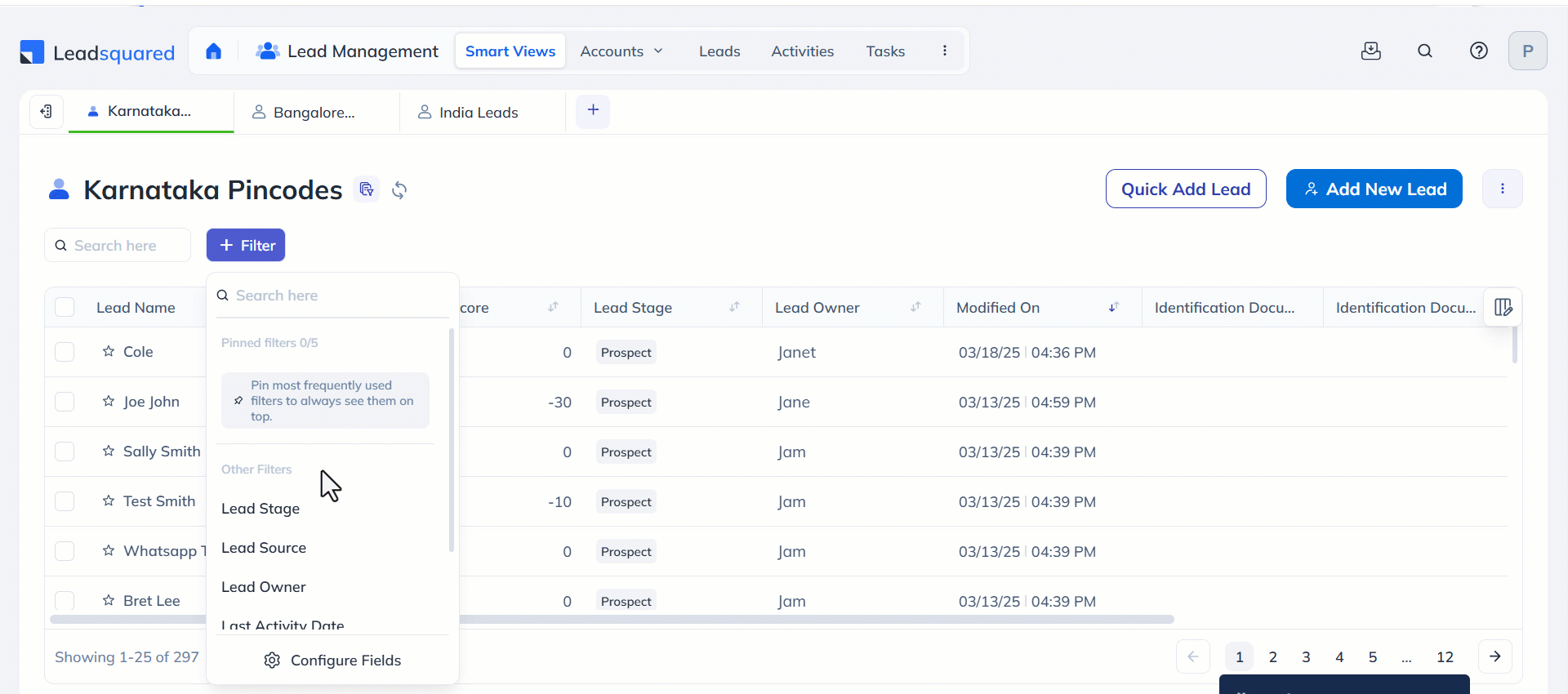Click the Quick Add Lead button

[1186, 189]
